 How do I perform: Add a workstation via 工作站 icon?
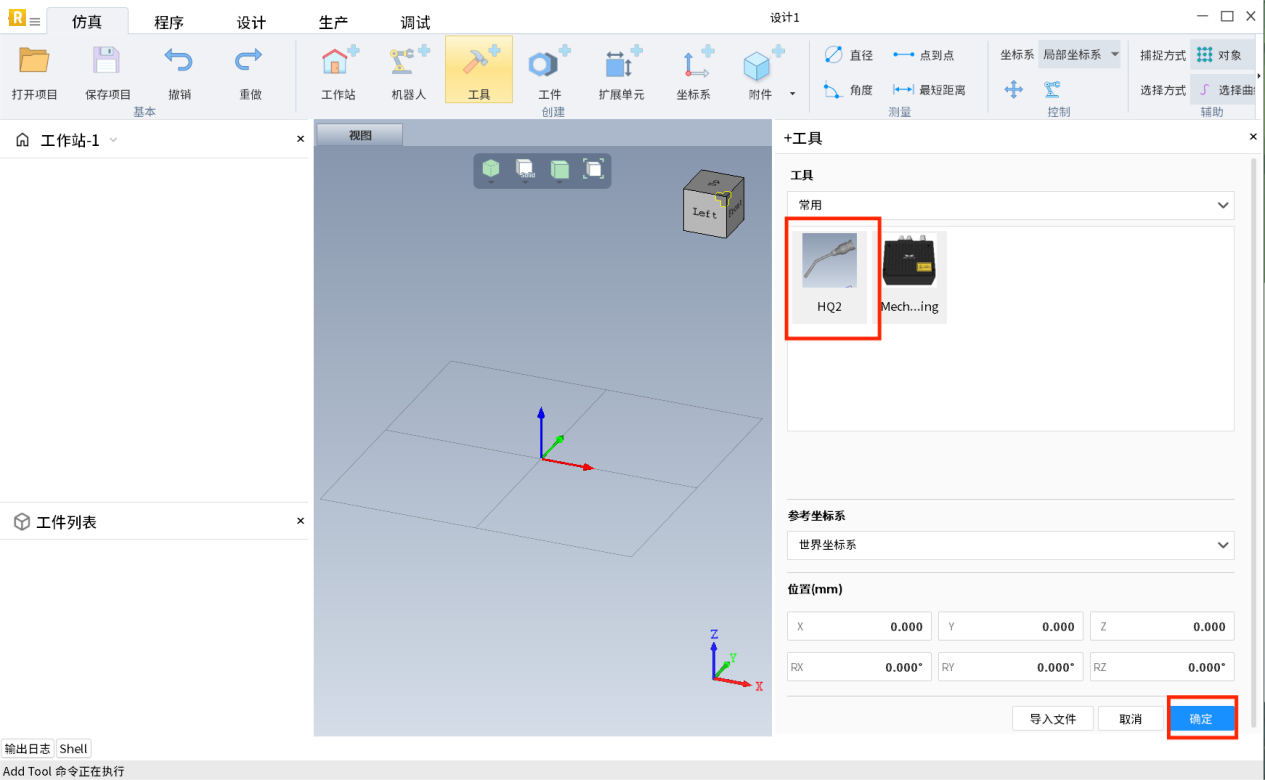point(339,64)
